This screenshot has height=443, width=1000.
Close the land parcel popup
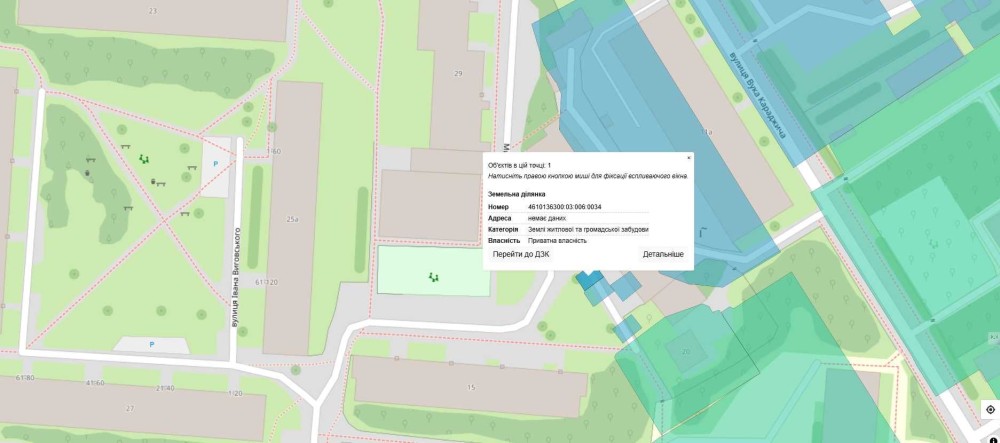coord(688,158)
